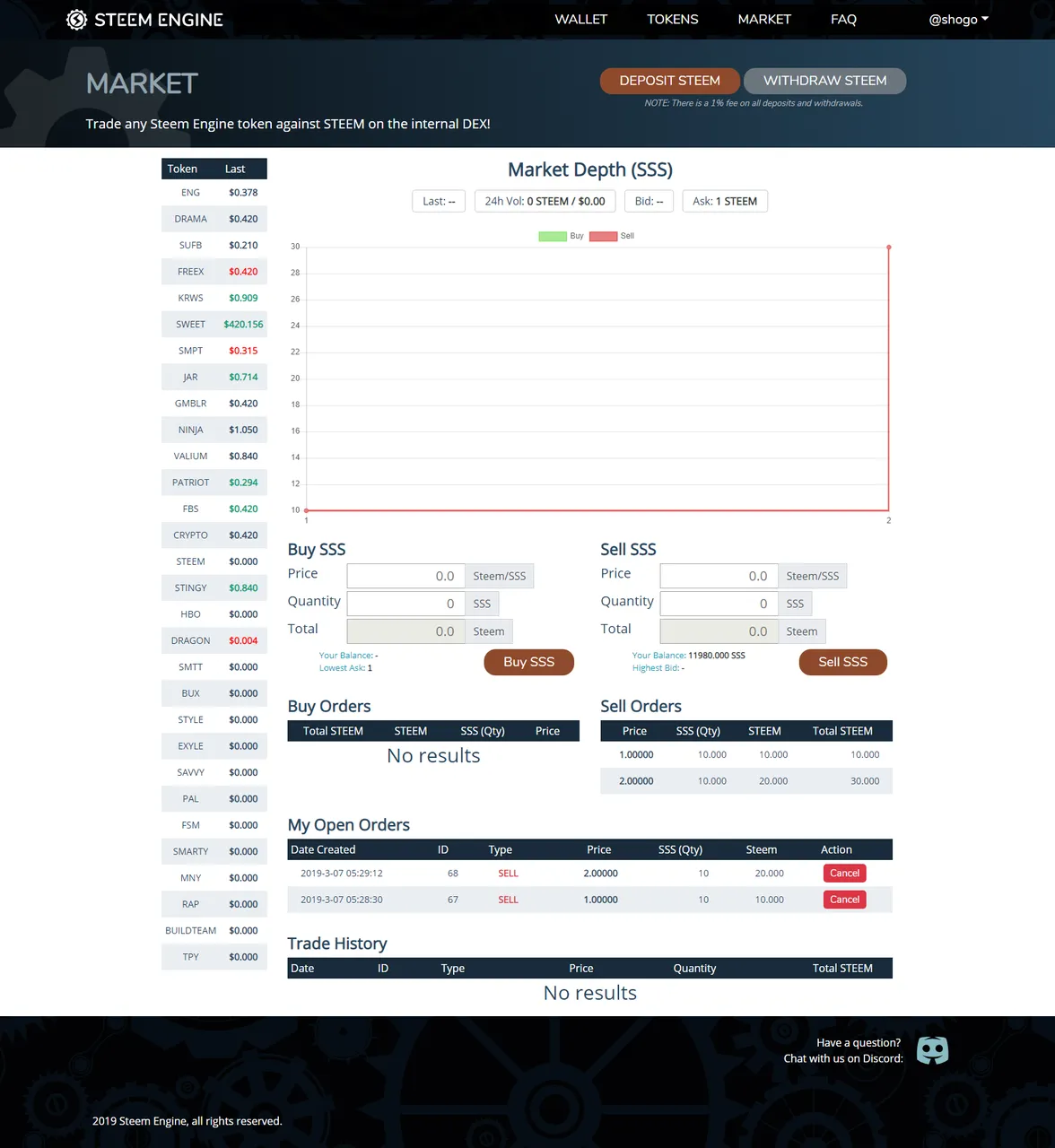1055x1148 pixels.
Task: Focus the Sell SSS Quantity input
Action: tap(719, 604)
